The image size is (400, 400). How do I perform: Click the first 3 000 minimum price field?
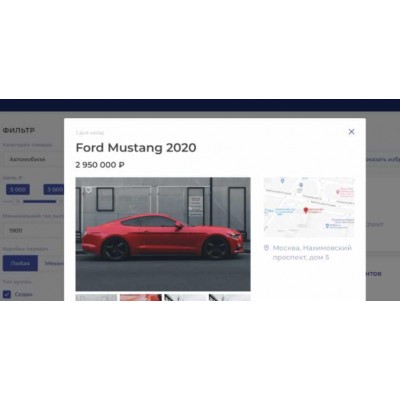18,190
